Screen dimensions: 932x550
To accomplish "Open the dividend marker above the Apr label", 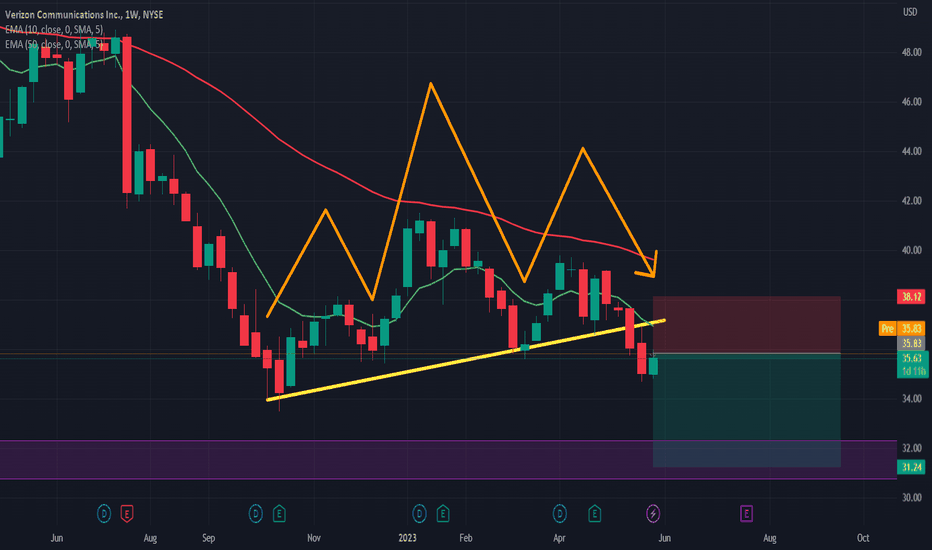I will click(559, 513).
